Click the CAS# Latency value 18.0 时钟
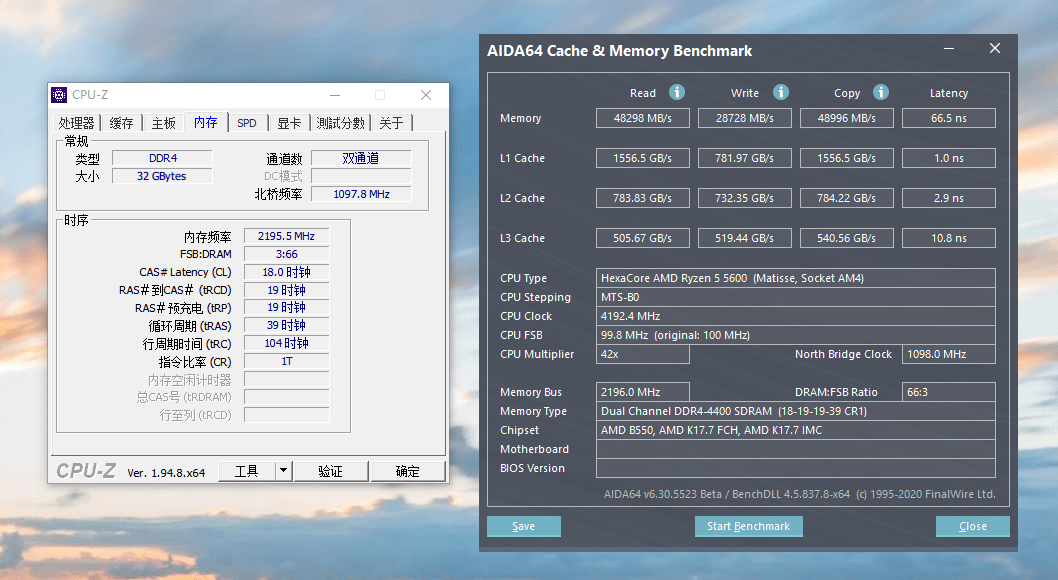 point(287,272)
